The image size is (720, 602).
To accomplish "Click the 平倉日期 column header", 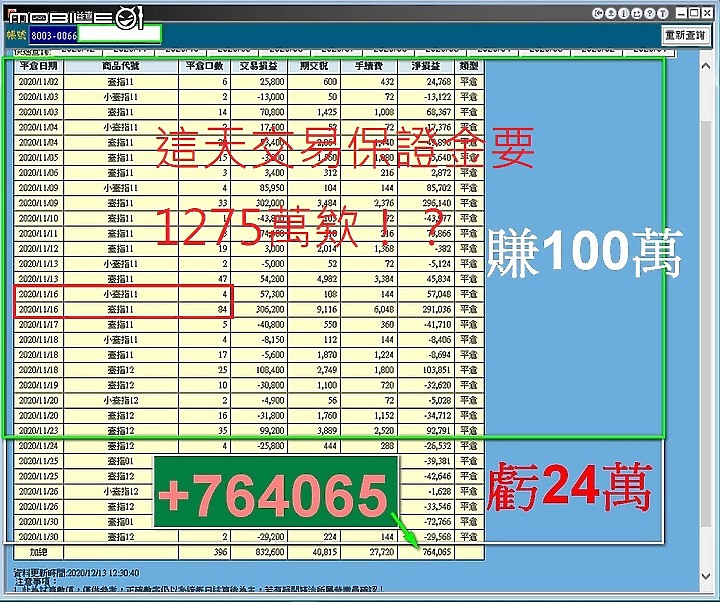I will 39,66.
